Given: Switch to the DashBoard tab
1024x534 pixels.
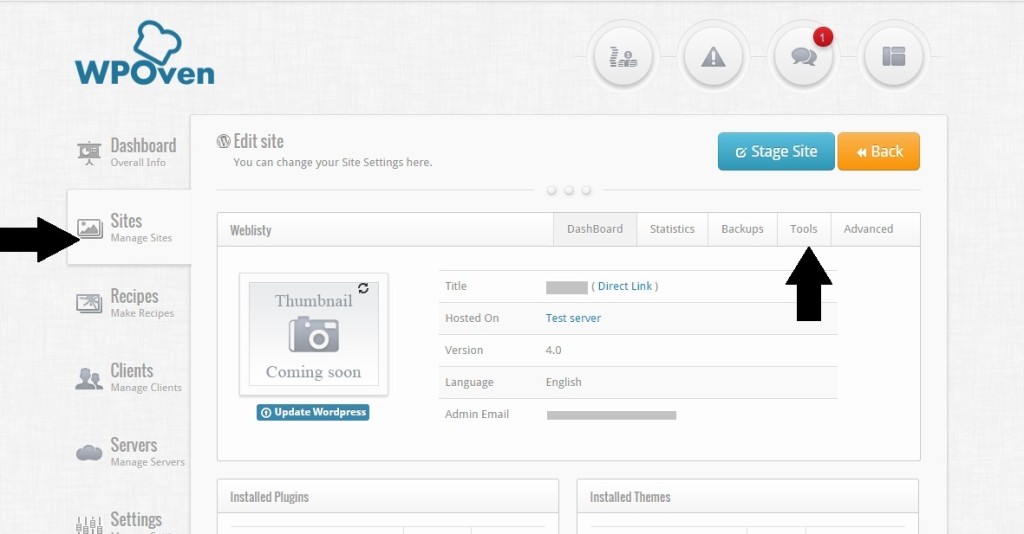Looking at the screenshot, I should pyautogui.click(x=595, y=229).
